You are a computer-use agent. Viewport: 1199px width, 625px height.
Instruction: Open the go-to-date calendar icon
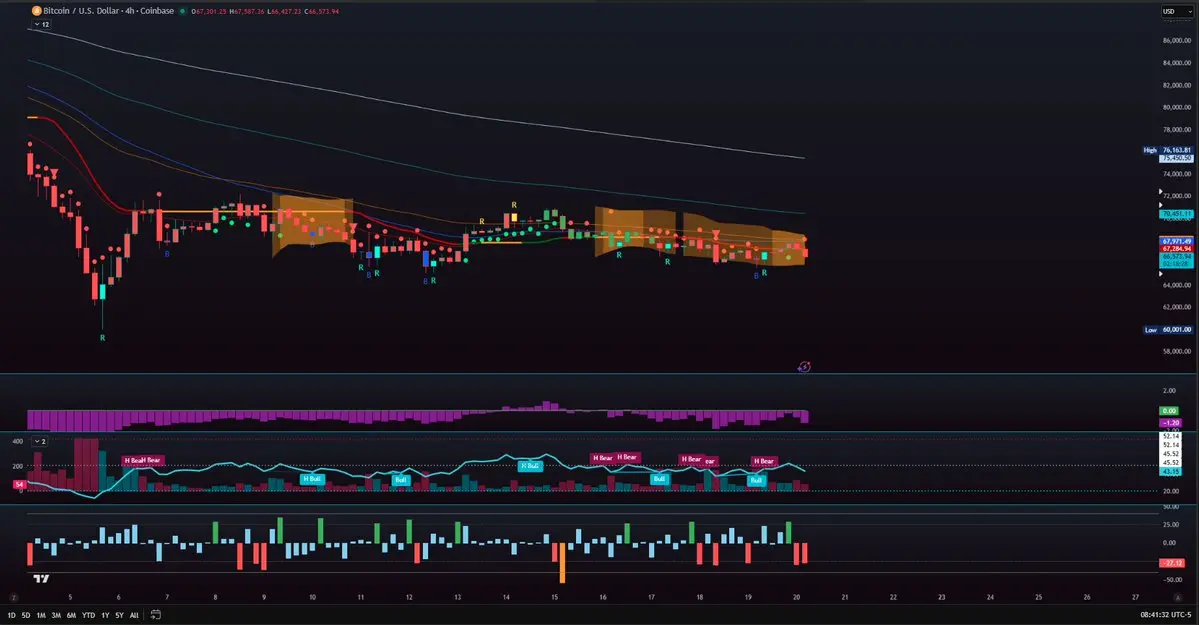click(155, 614)
